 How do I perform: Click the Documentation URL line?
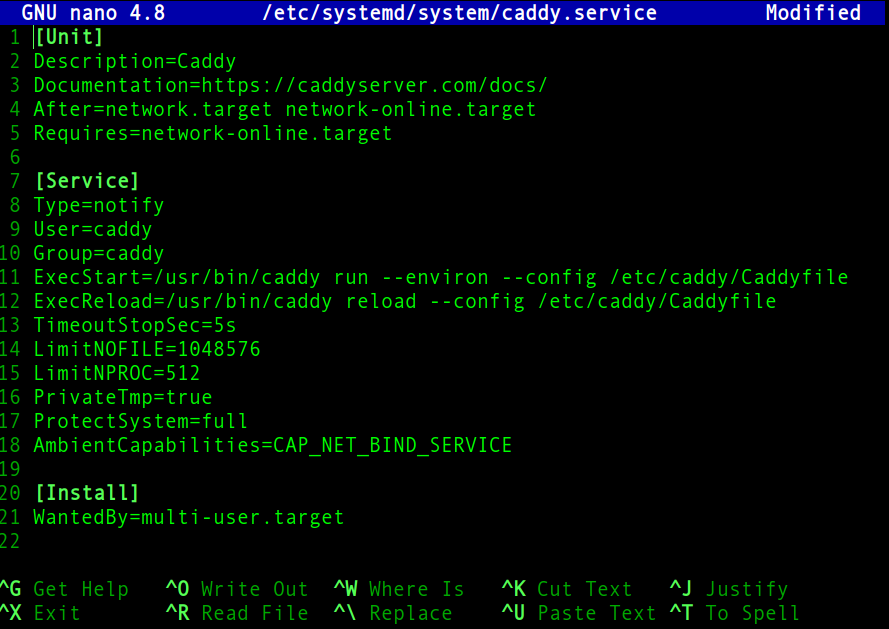point(290,85)
